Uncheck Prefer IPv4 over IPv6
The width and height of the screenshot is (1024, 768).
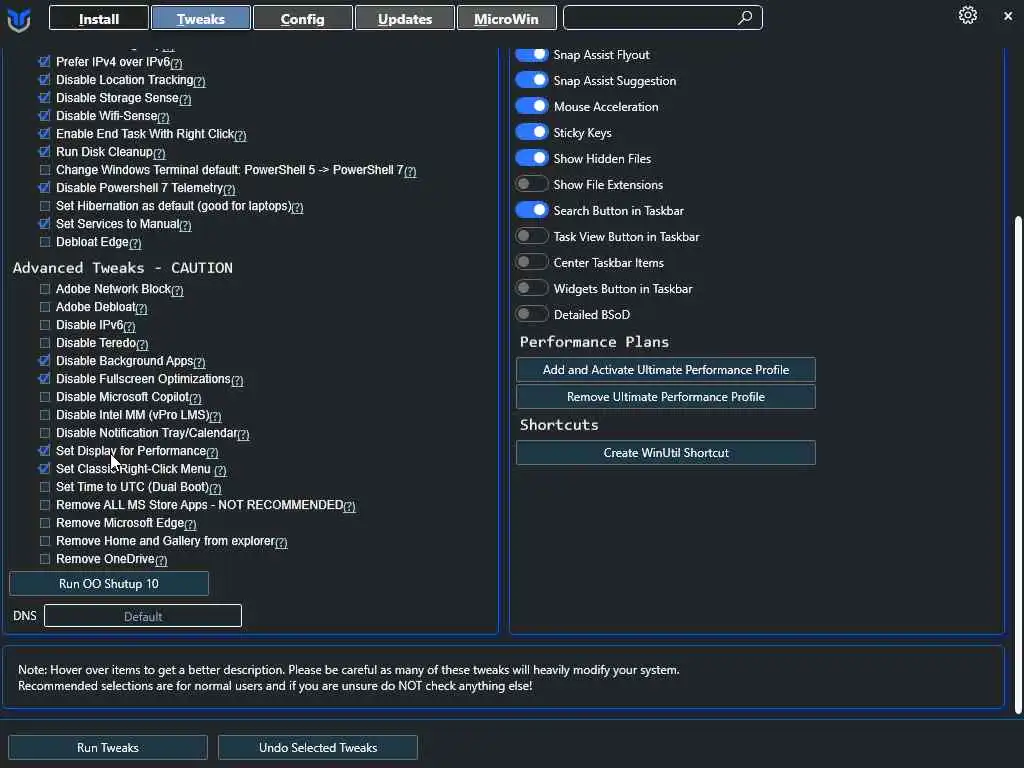coord(44,62)
